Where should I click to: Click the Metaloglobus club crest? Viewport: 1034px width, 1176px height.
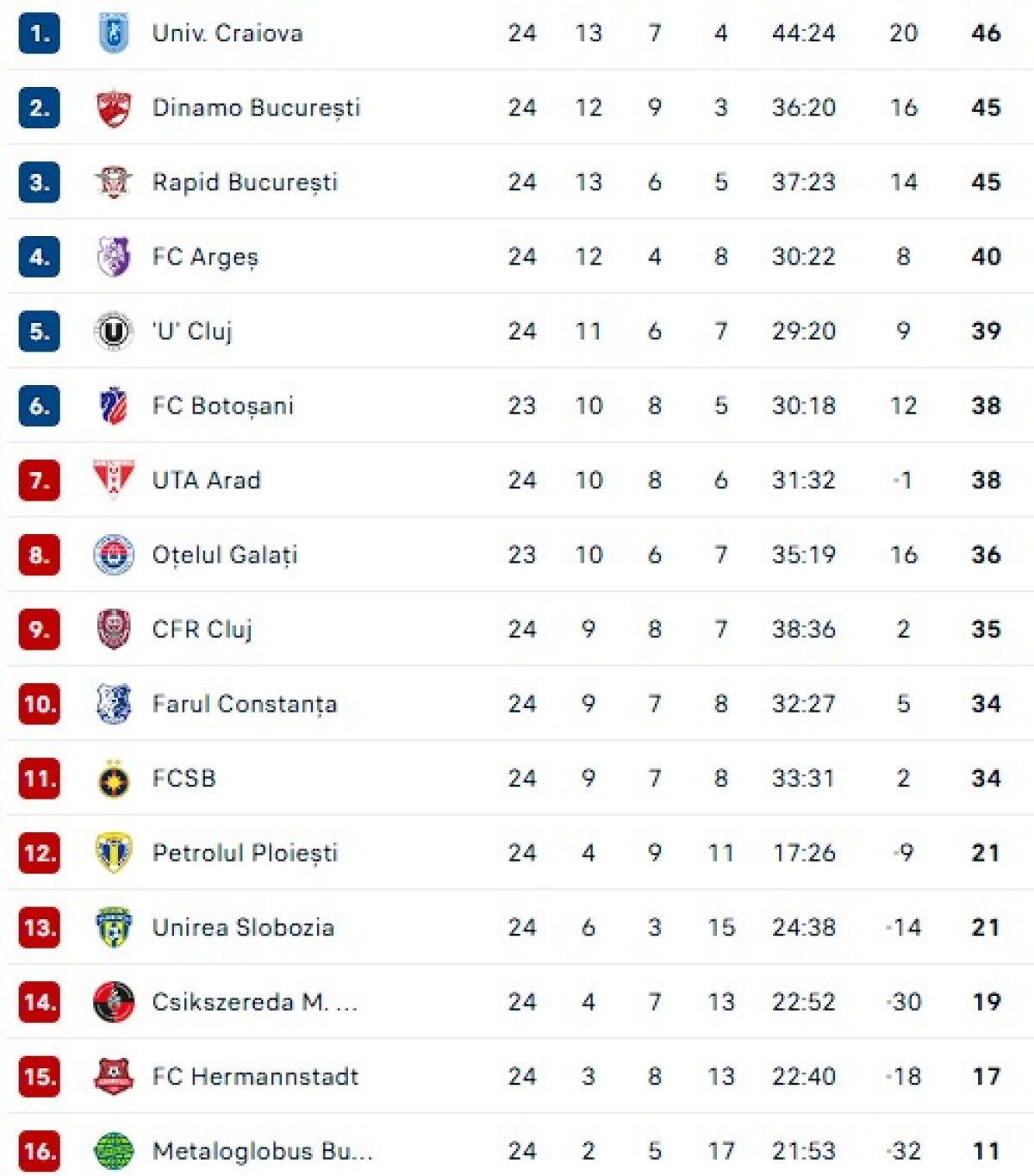(113, 1151)
